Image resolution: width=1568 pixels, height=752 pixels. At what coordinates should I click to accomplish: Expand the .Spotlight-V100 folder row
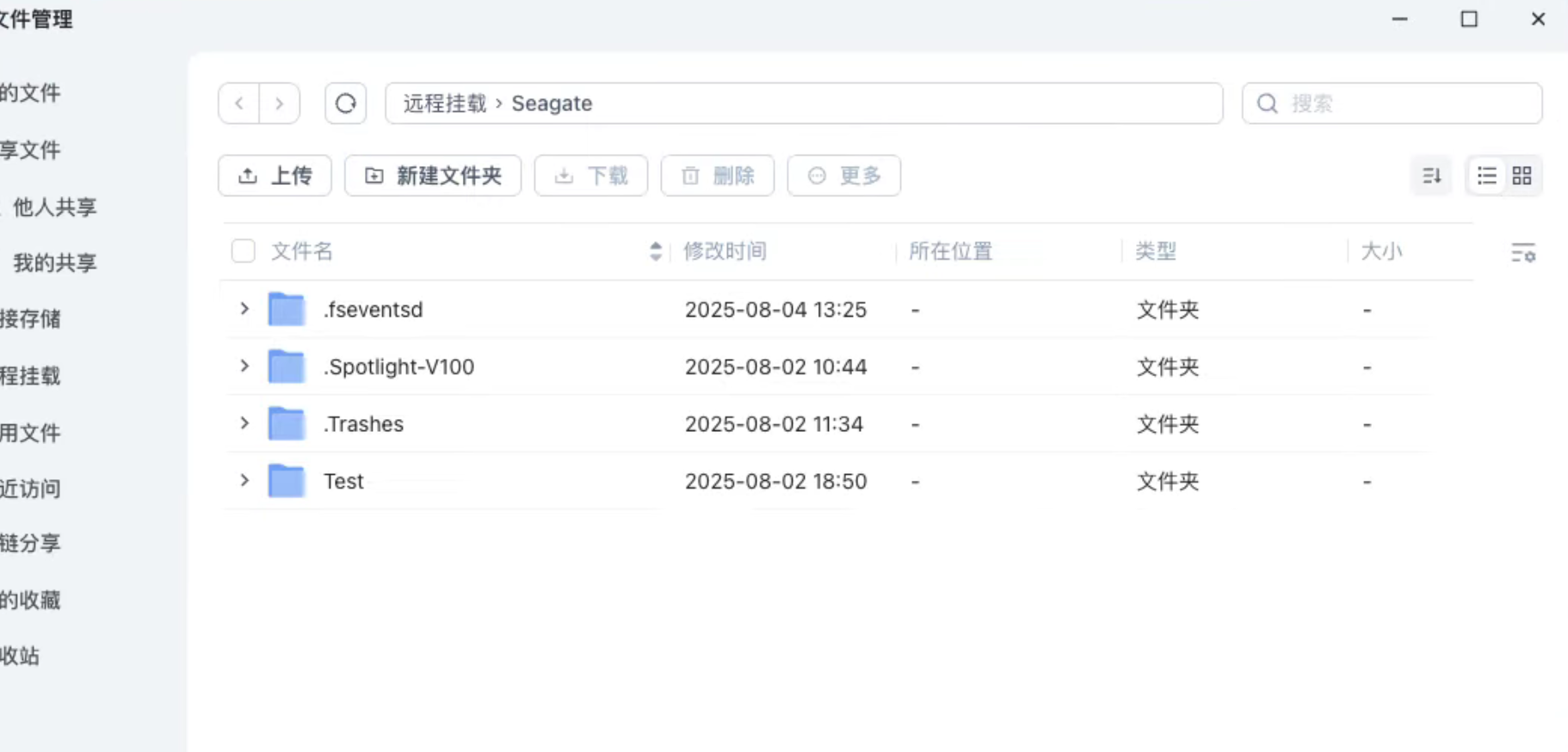point(244,367)
